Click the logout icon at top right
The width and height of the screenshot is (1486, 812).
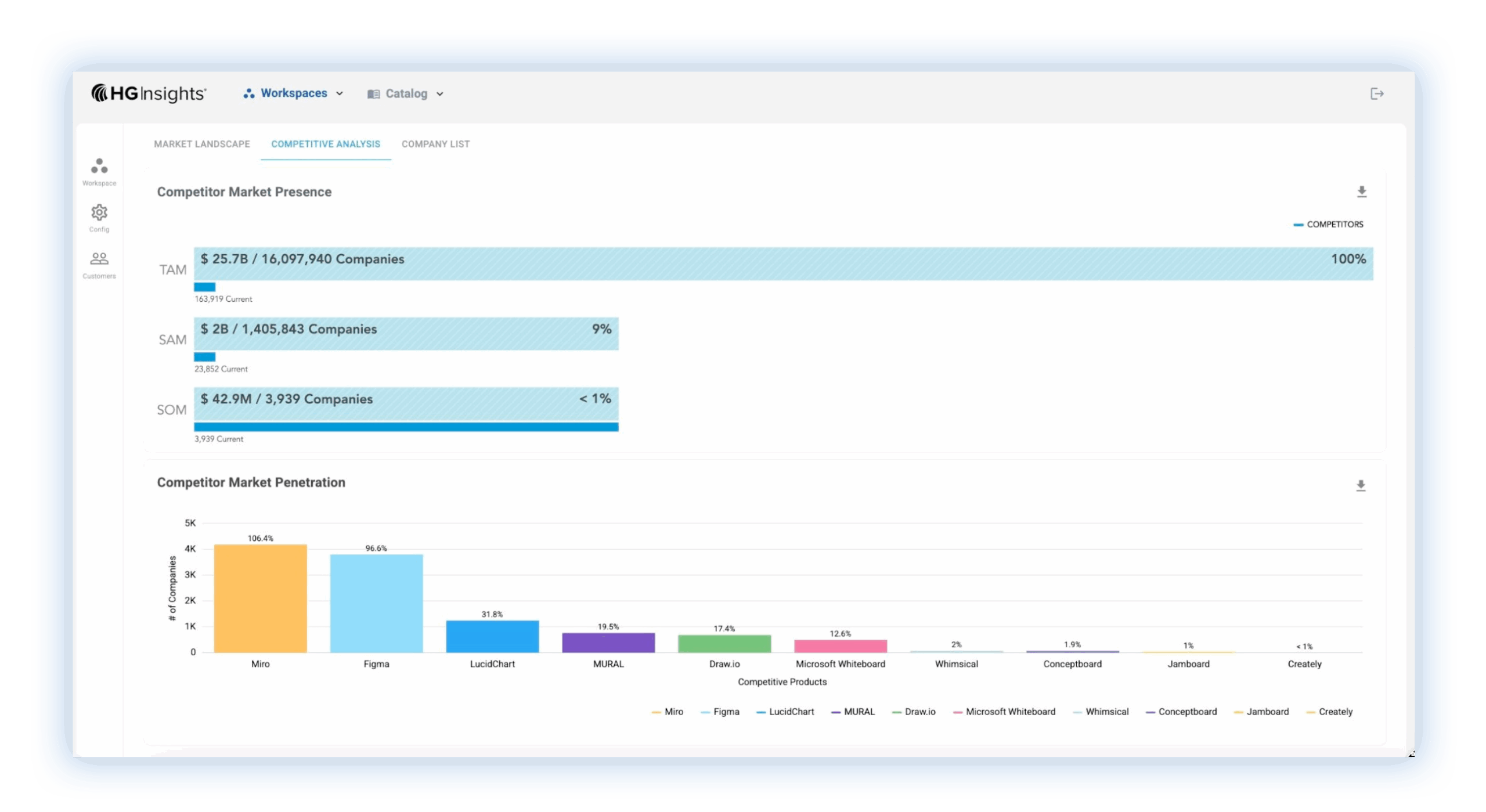tap(1377, 93)
